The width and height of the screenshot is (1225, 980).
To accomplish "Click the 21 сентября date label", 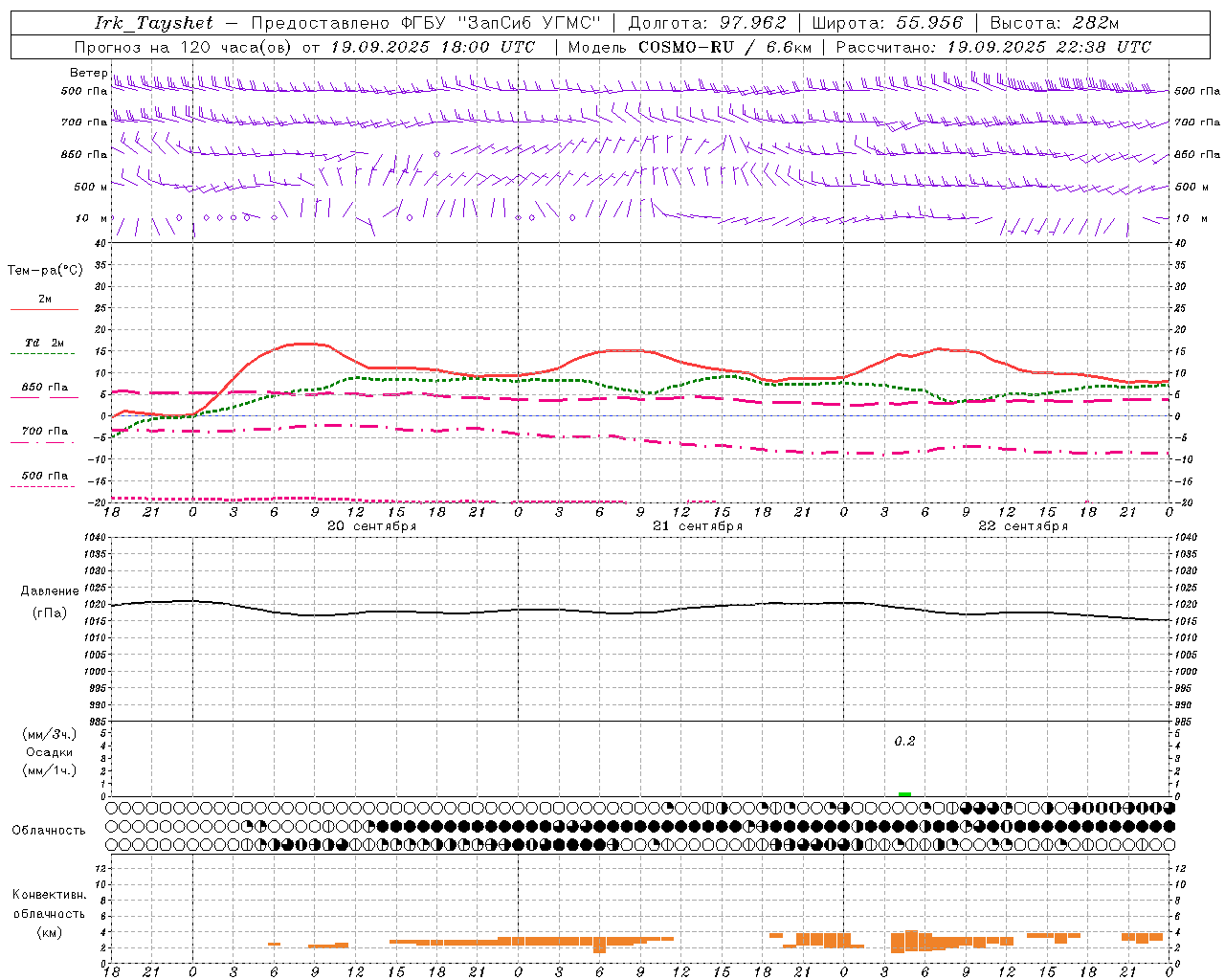I will [698, 526].
